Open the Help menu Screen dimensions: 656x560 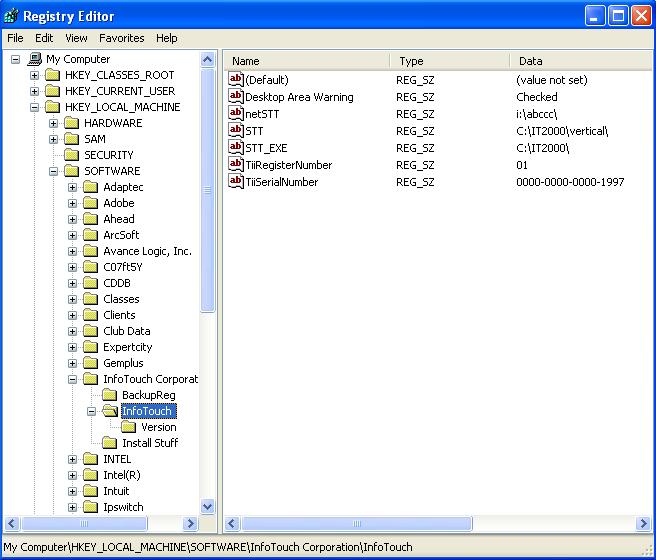click(167, 38)
